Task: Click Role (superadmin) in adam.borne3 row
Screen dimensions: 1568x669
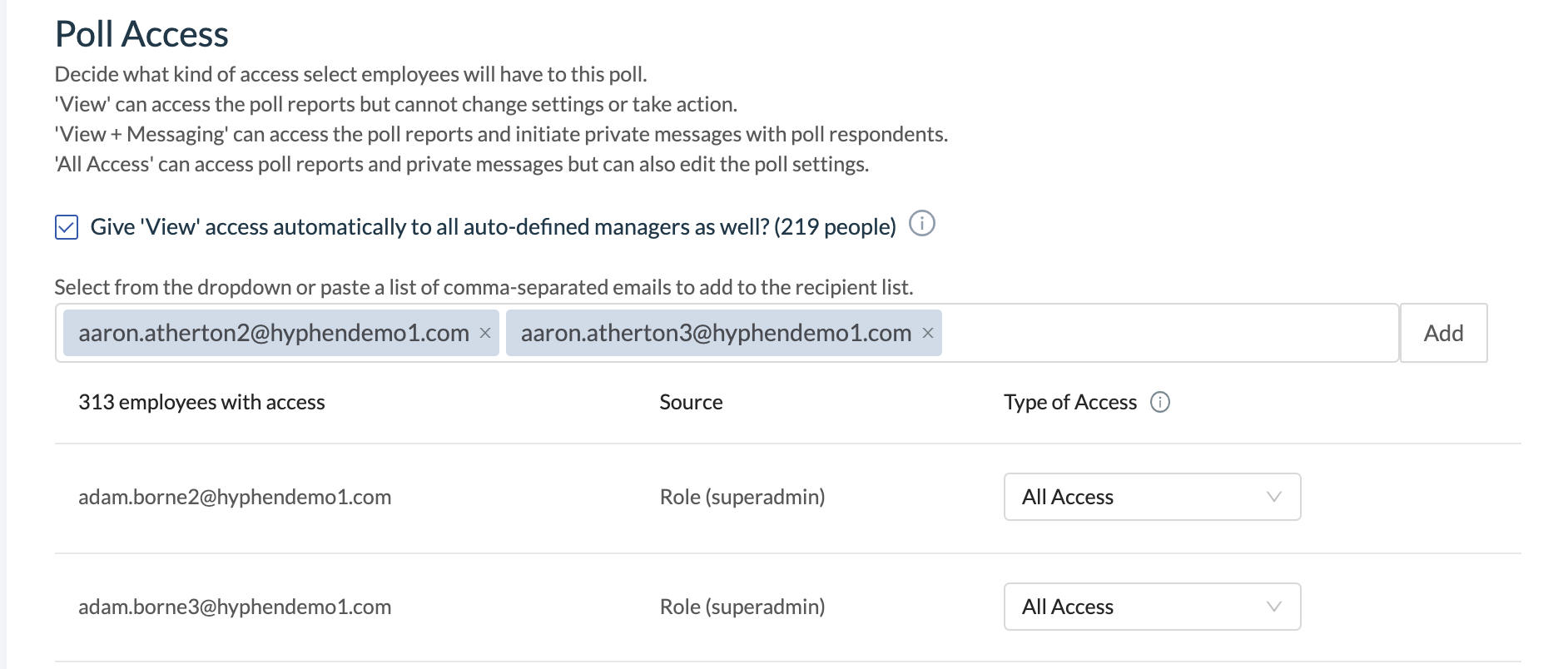Action: point(742,607)
